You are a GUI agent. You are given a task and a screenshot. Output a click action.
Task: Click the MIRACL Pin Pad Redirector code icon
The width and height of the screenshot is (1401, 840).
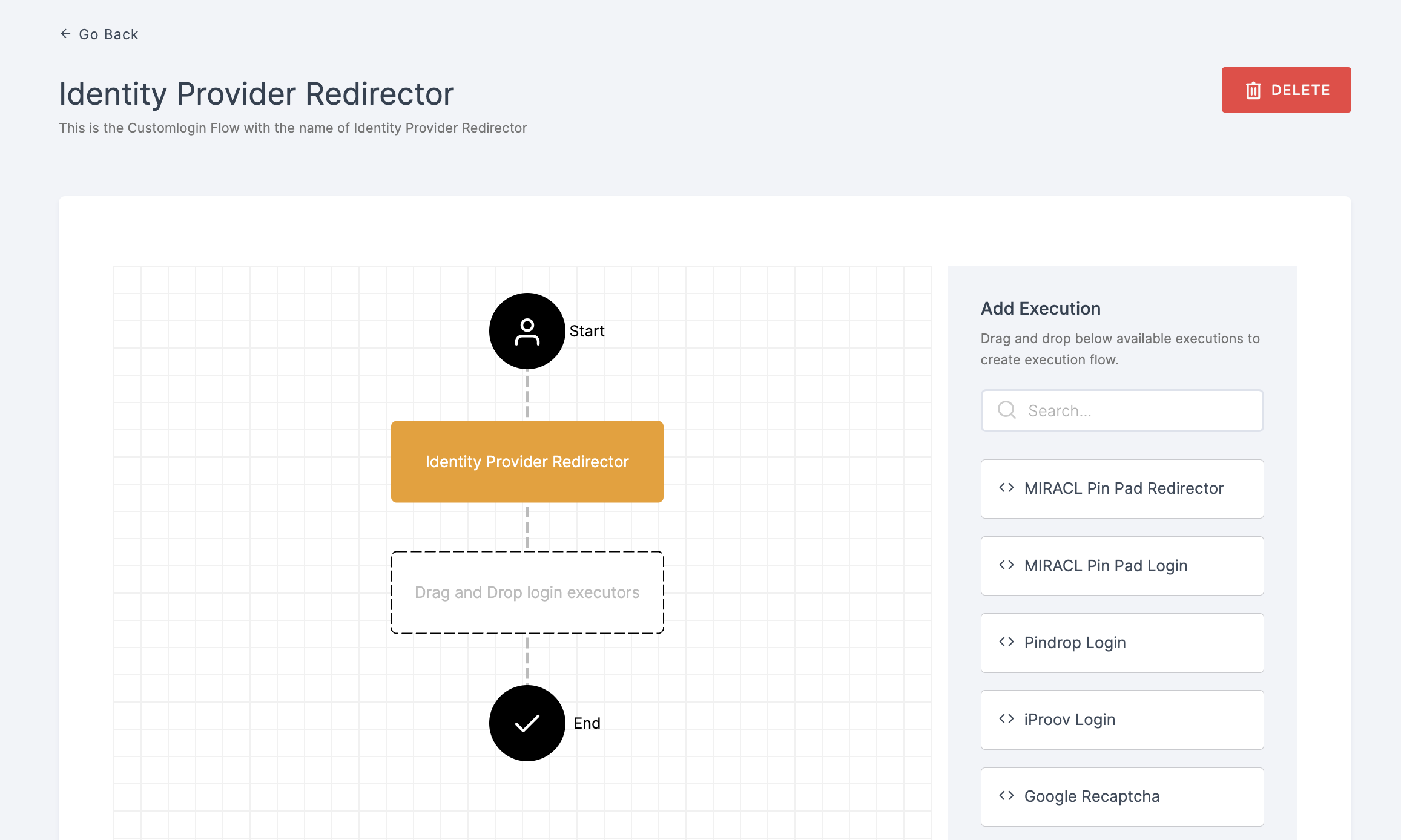[1007, 488]
